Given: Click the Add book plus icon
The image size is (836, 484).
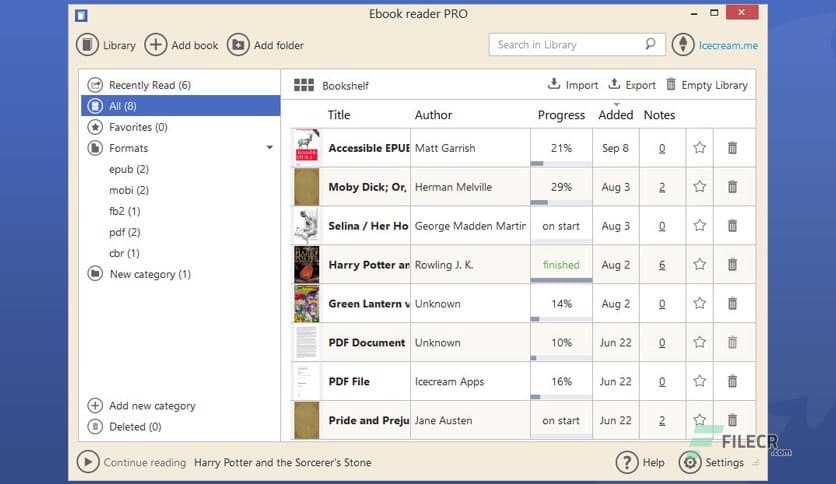Looking at the screenshot, I should tap(156, 45).
